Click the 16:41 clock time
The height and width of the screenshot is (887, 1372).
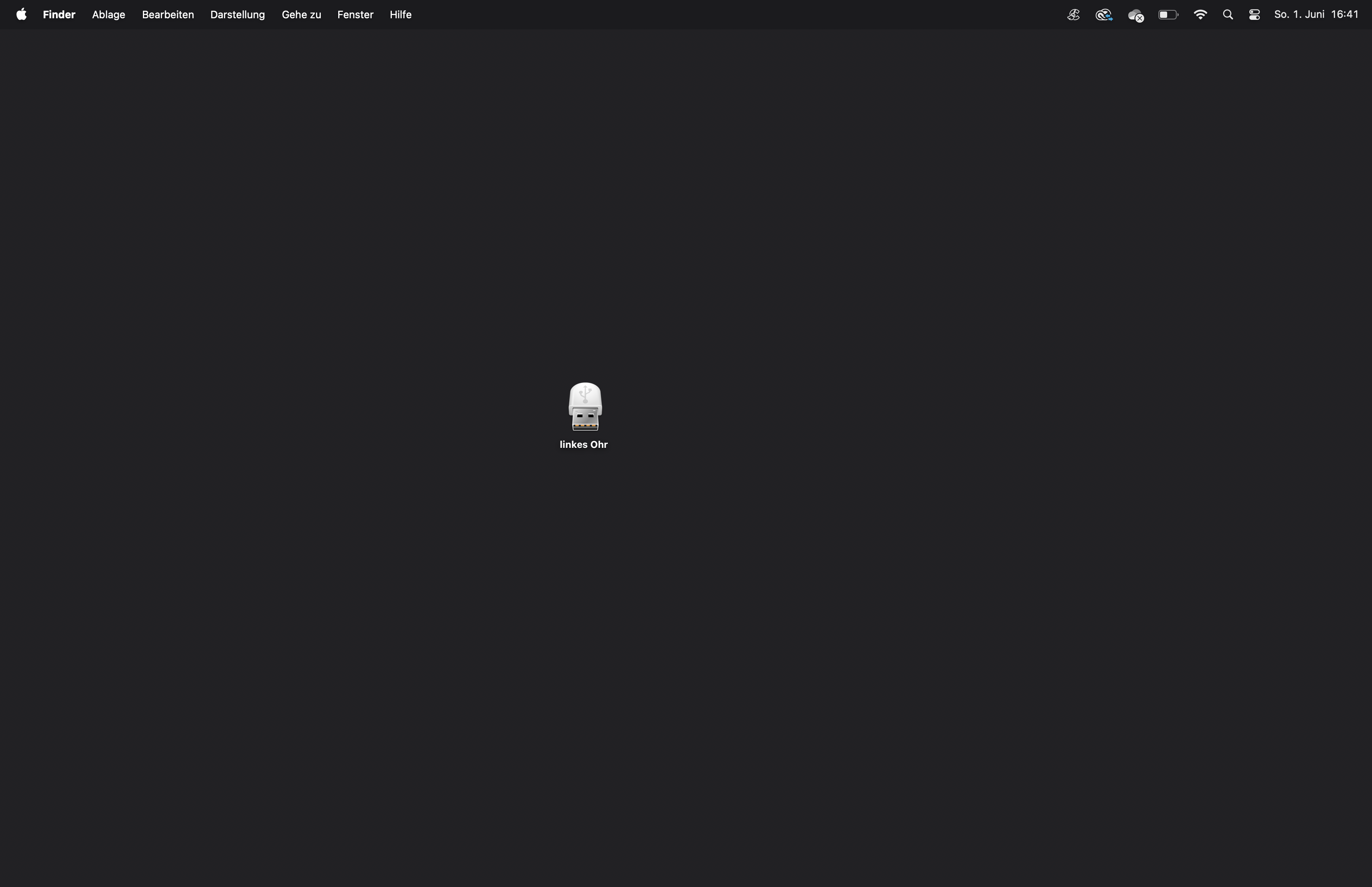point(1344,14)
